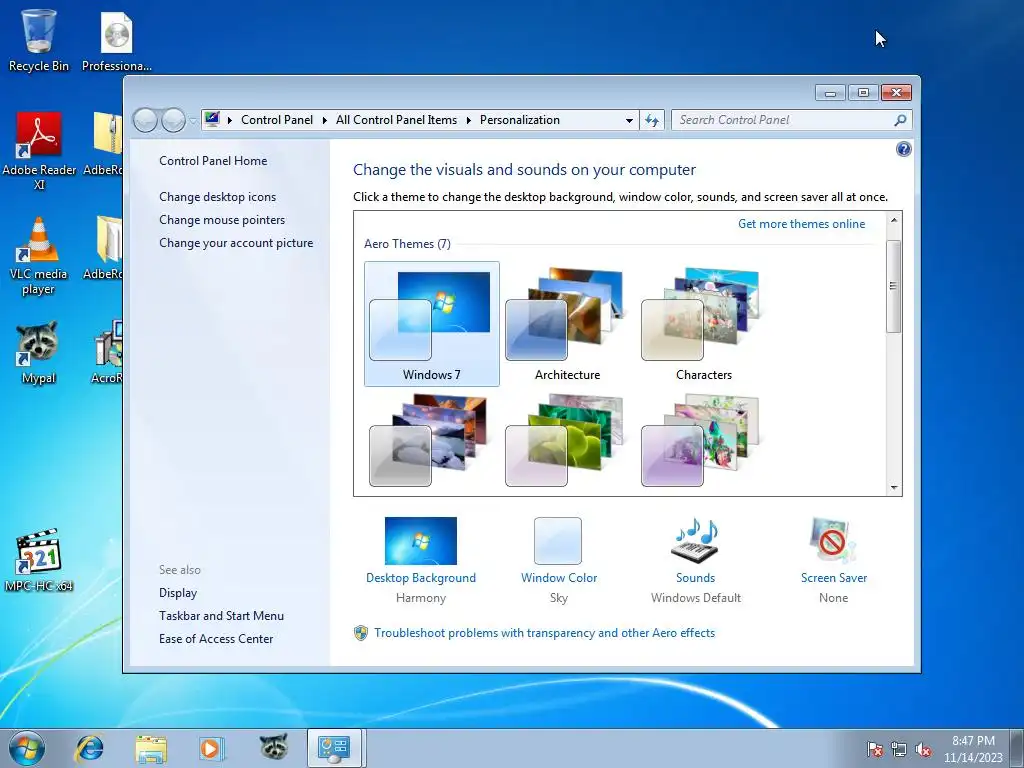This screenshot has width=1024, height=768.
Task: Go to Control Panel Home
Action: [213, 161]
